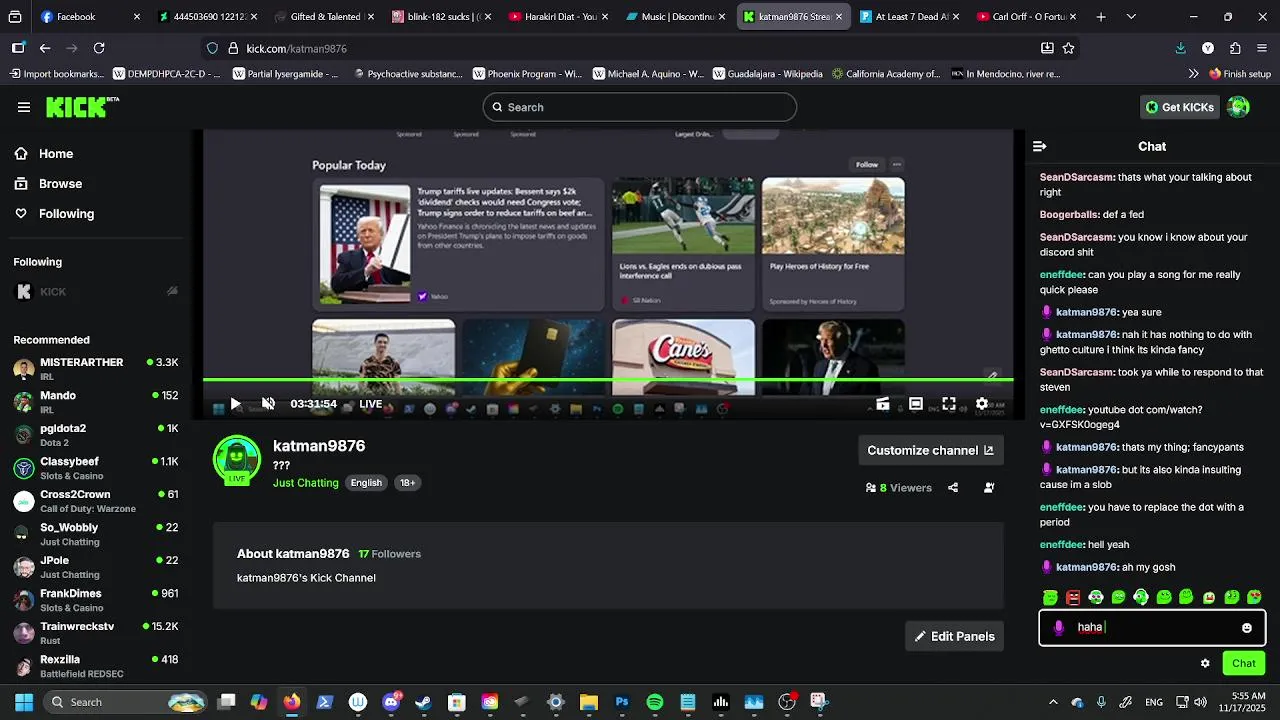
Task: Open player settings gear
Action: (x=982, y=404)
